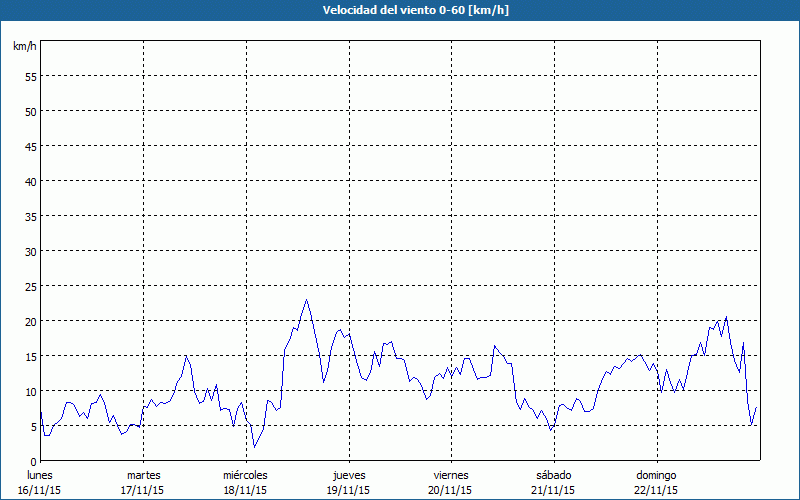
Task: Select the '25' tick label on the y-axis
Action: pyautogui.click(x=30, y=286)
